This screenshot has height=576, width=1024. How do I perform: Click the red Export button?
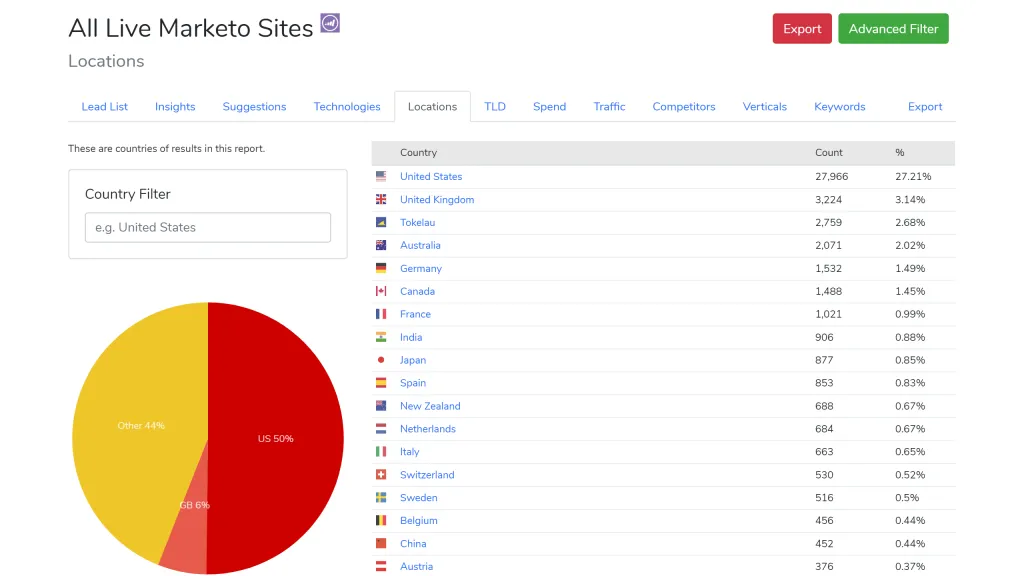point(802,29)
